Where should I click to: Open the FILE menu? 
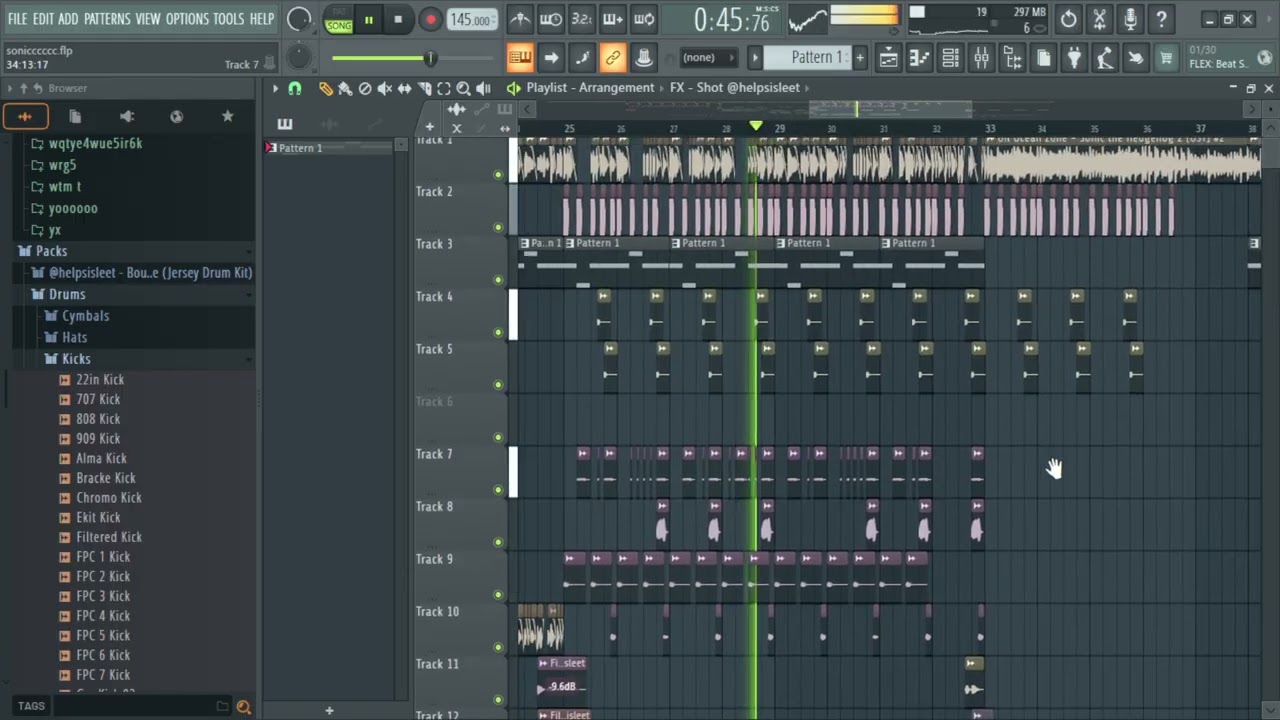18,19
